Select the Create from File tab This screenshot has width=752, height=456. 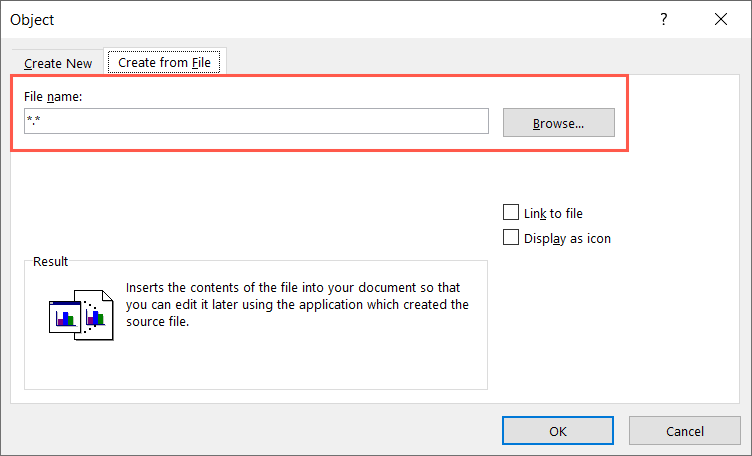point(166,62)
